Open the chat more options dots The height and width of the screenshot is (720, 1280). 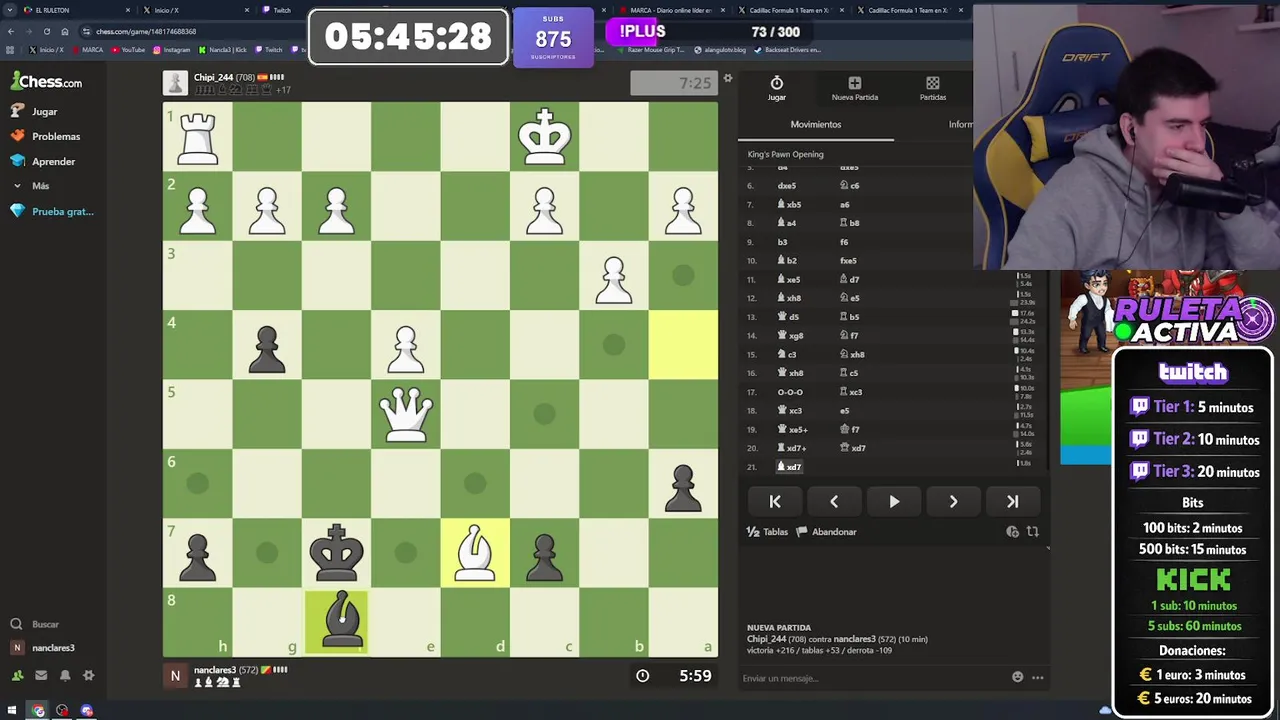[1038, 677]
